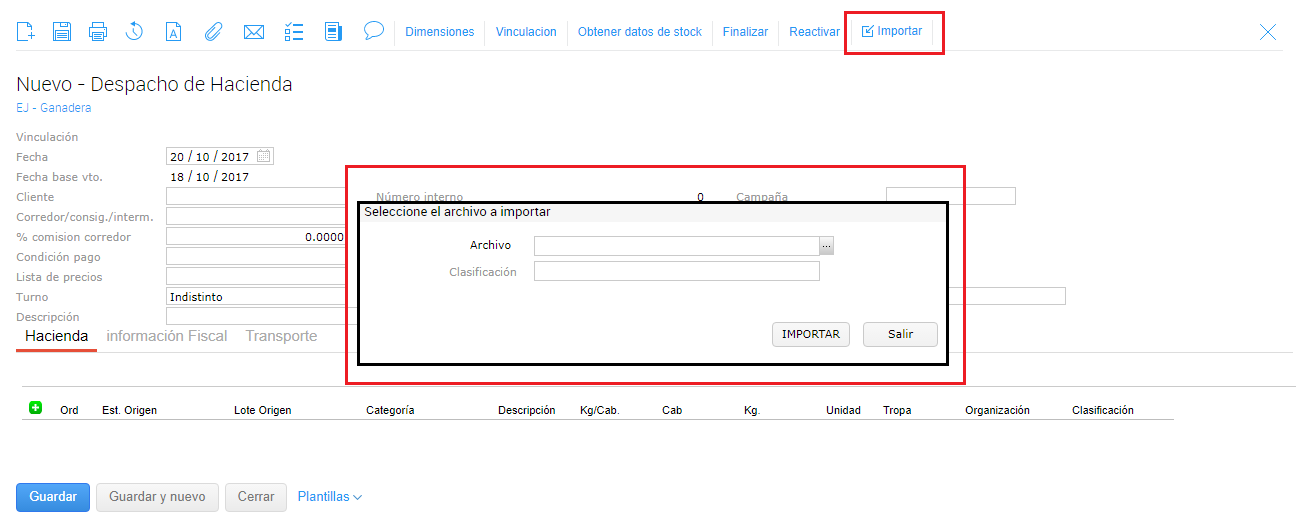
Task: Click the Corredor/consig./interm. field
Action: click(256, 216)
